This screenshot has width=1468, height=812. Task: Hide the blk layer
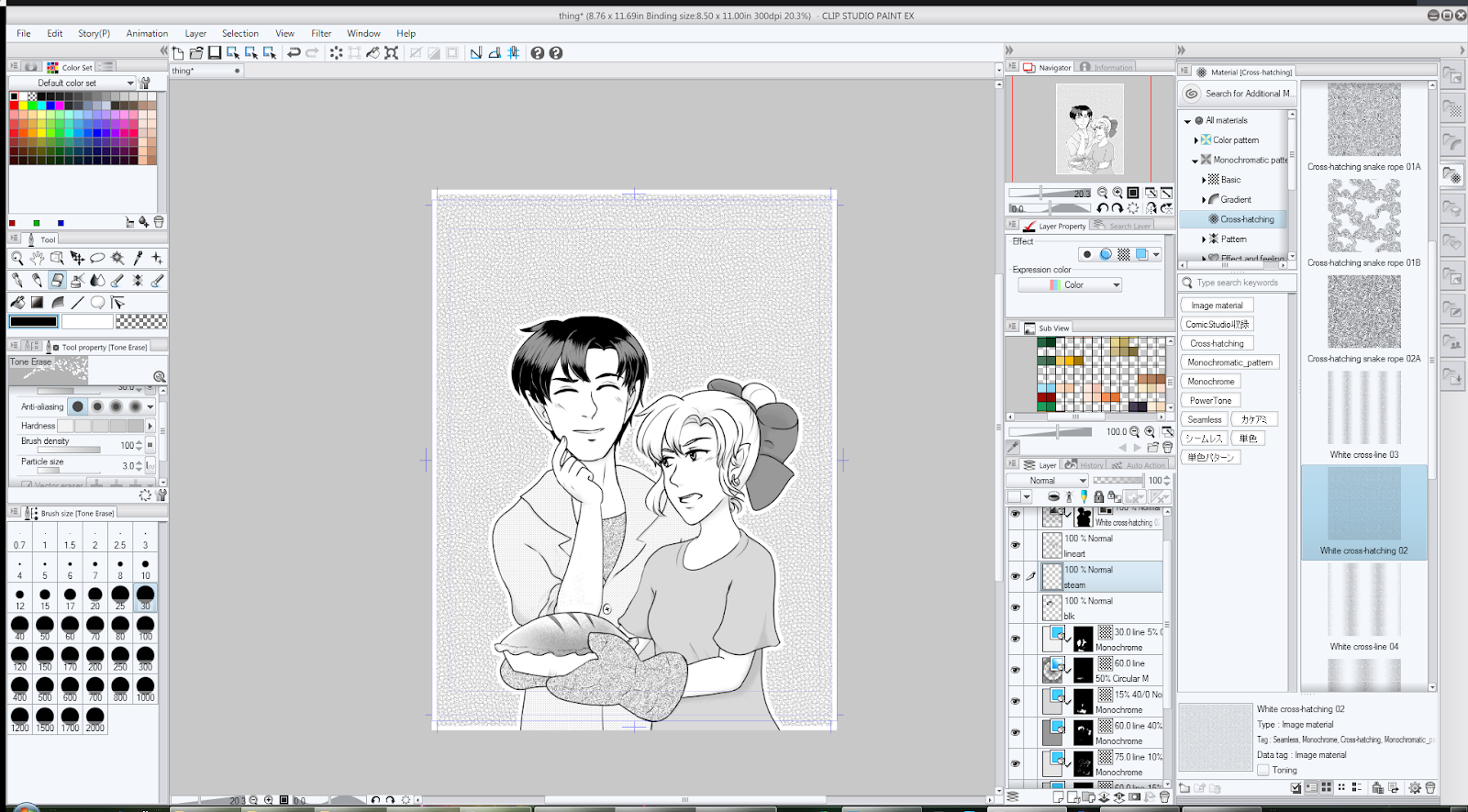1015,607
